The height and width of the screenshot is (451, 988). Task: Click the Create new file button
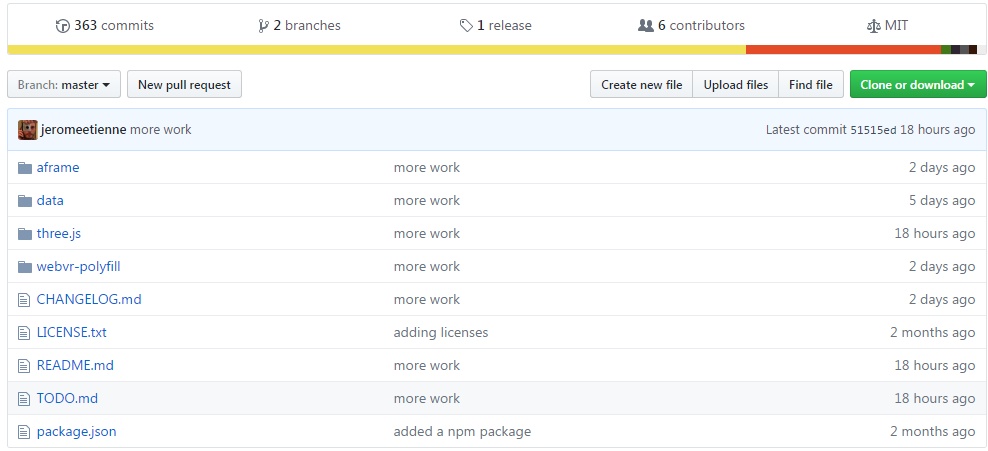(x=641, y=85)
